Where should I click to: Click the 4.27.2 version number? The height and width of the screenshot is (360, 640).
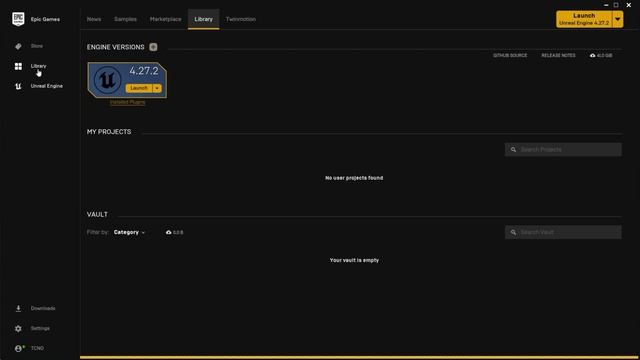(x=144, y=71)
